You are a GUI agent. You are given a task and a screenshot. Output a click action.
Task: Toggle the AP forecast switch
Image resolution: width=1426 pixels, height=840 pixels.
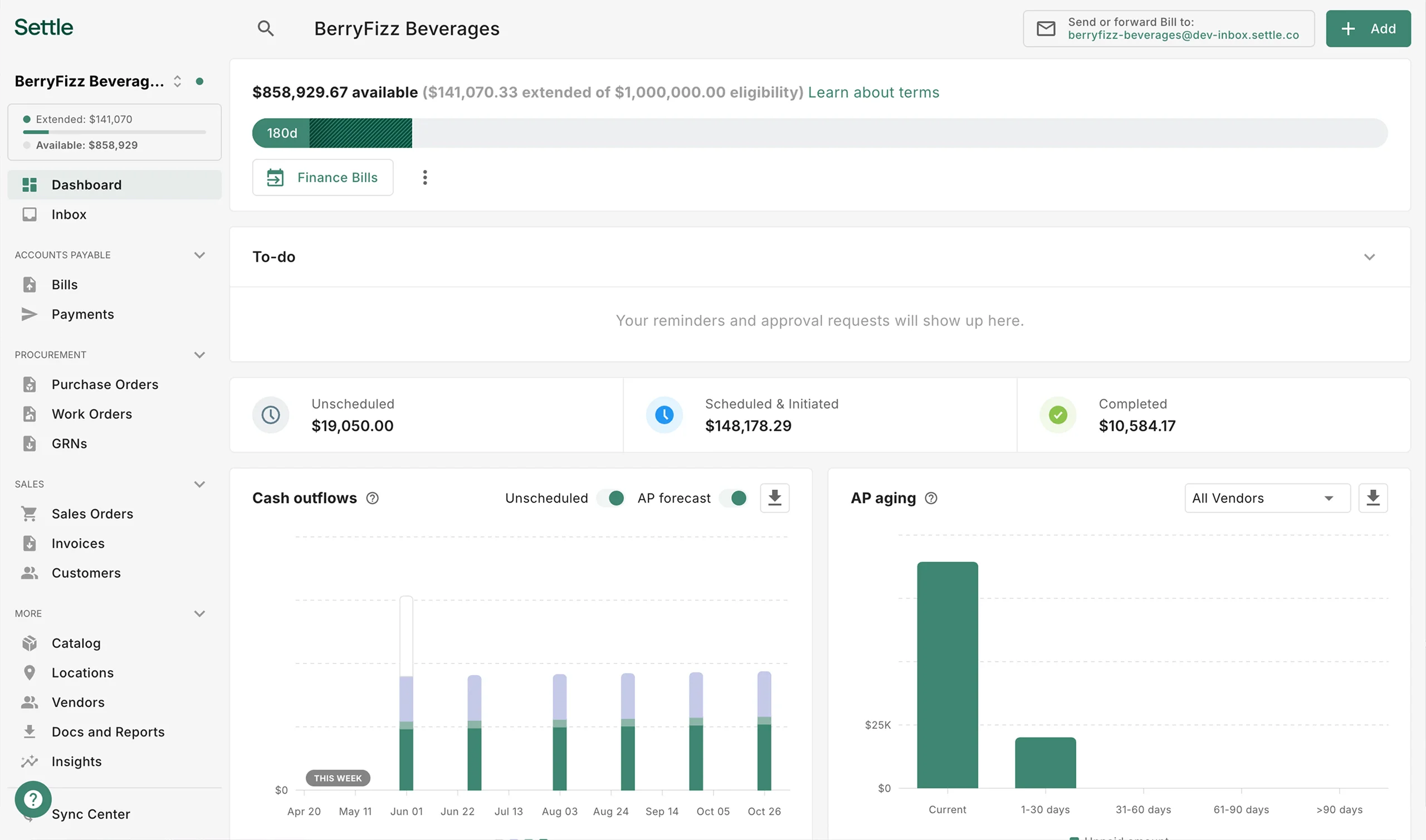tap(734, 498)
